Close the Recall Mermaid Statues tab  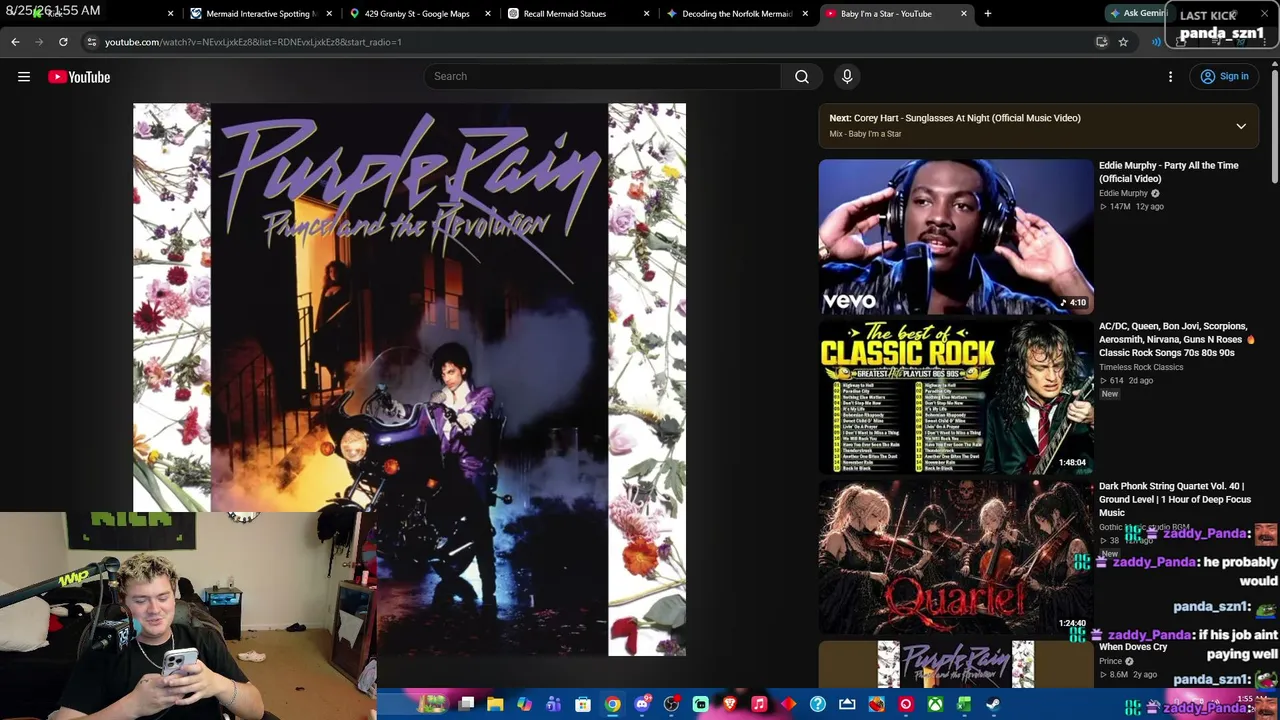[x=646, y=14]
